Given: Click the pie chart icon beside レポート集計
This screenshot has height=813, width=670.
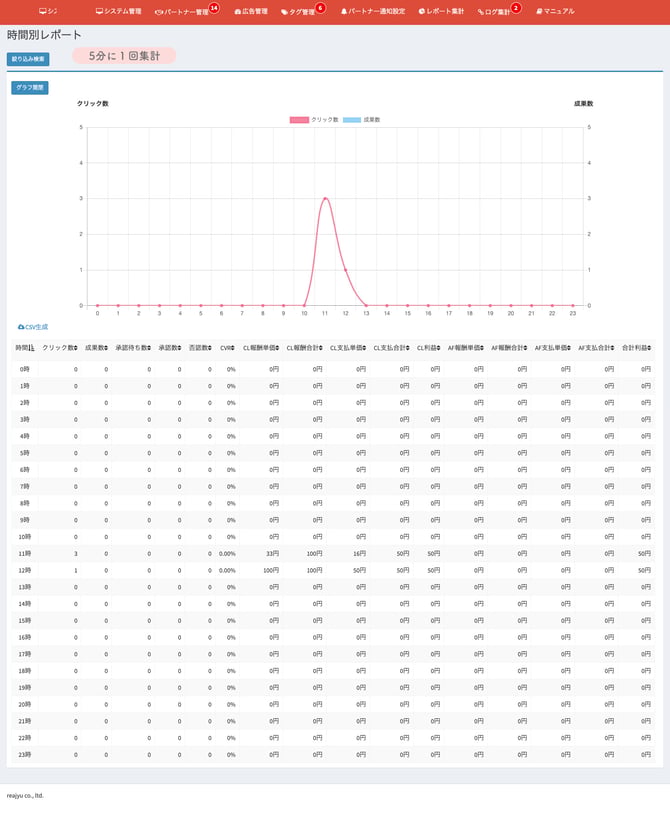Looking at the screenshot, I should click(421, 12).
